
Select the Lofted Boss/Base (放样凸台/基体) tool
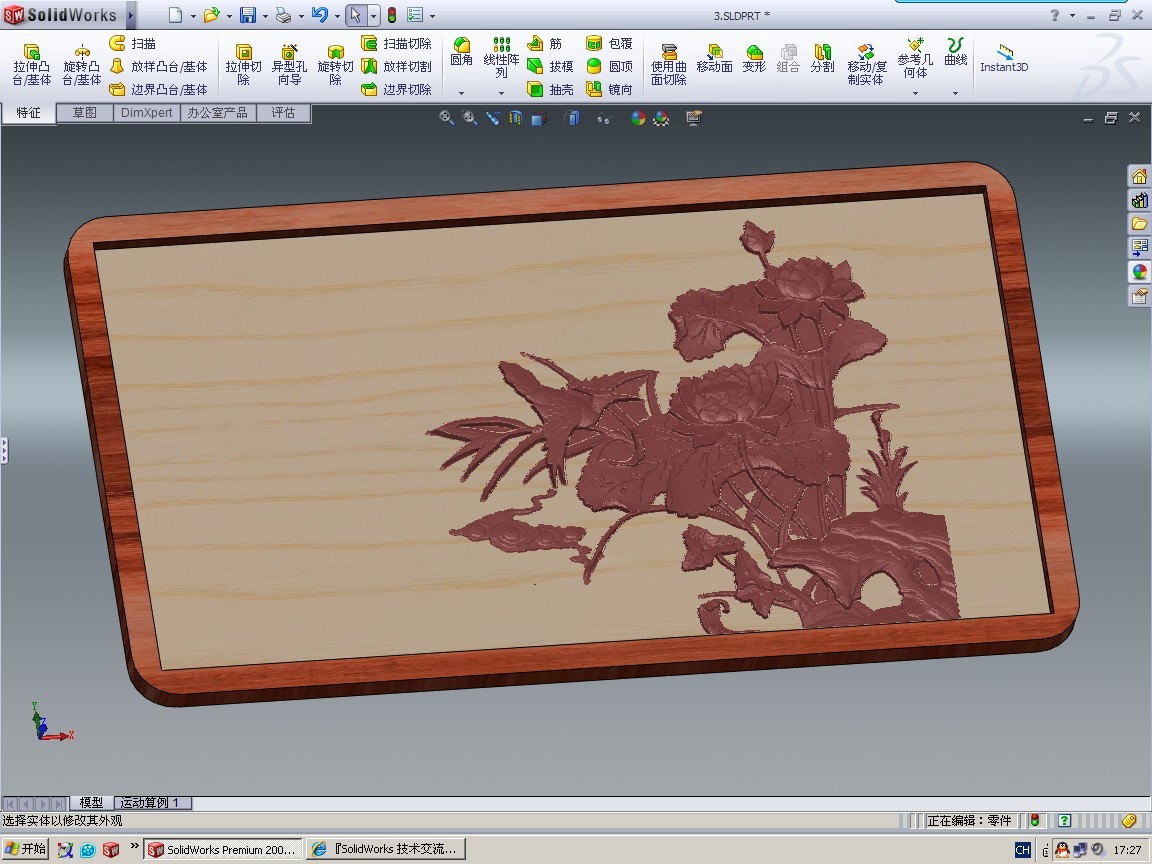(x=159, y=66)
